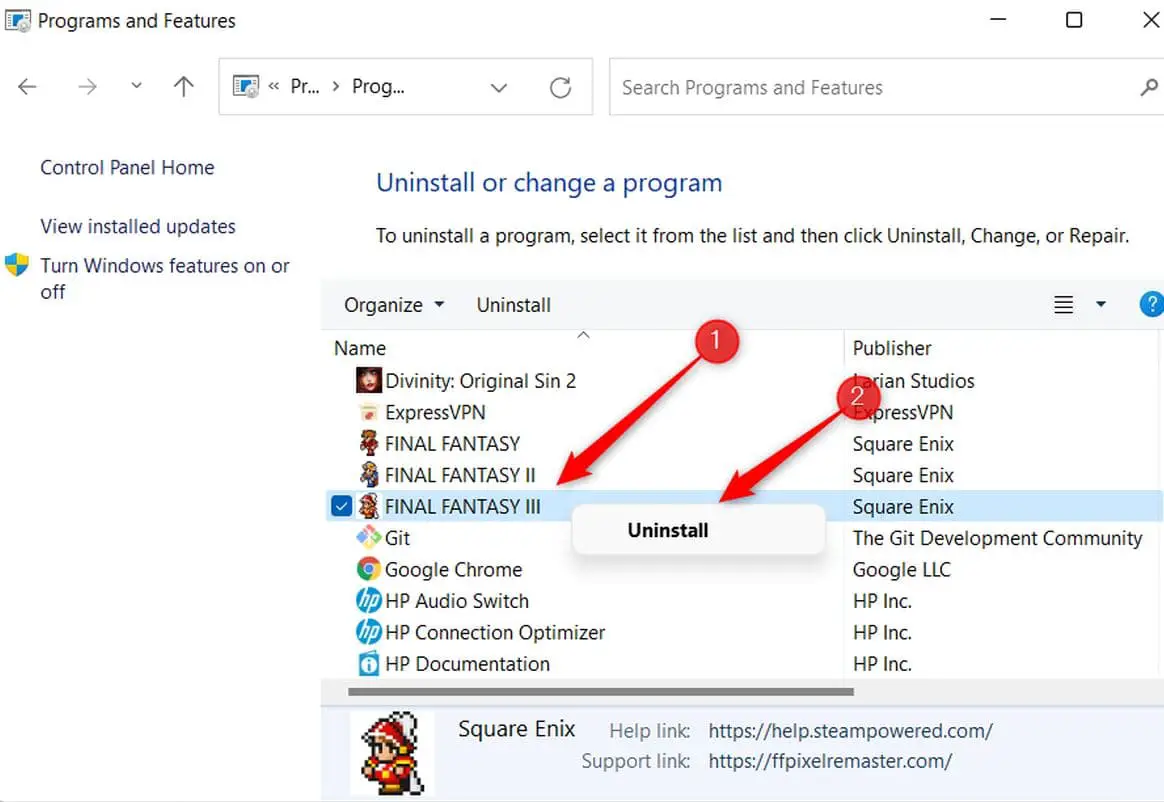
Task: Expand recent locations chevron beside forward arrow
Action: (x=136, y=87)
